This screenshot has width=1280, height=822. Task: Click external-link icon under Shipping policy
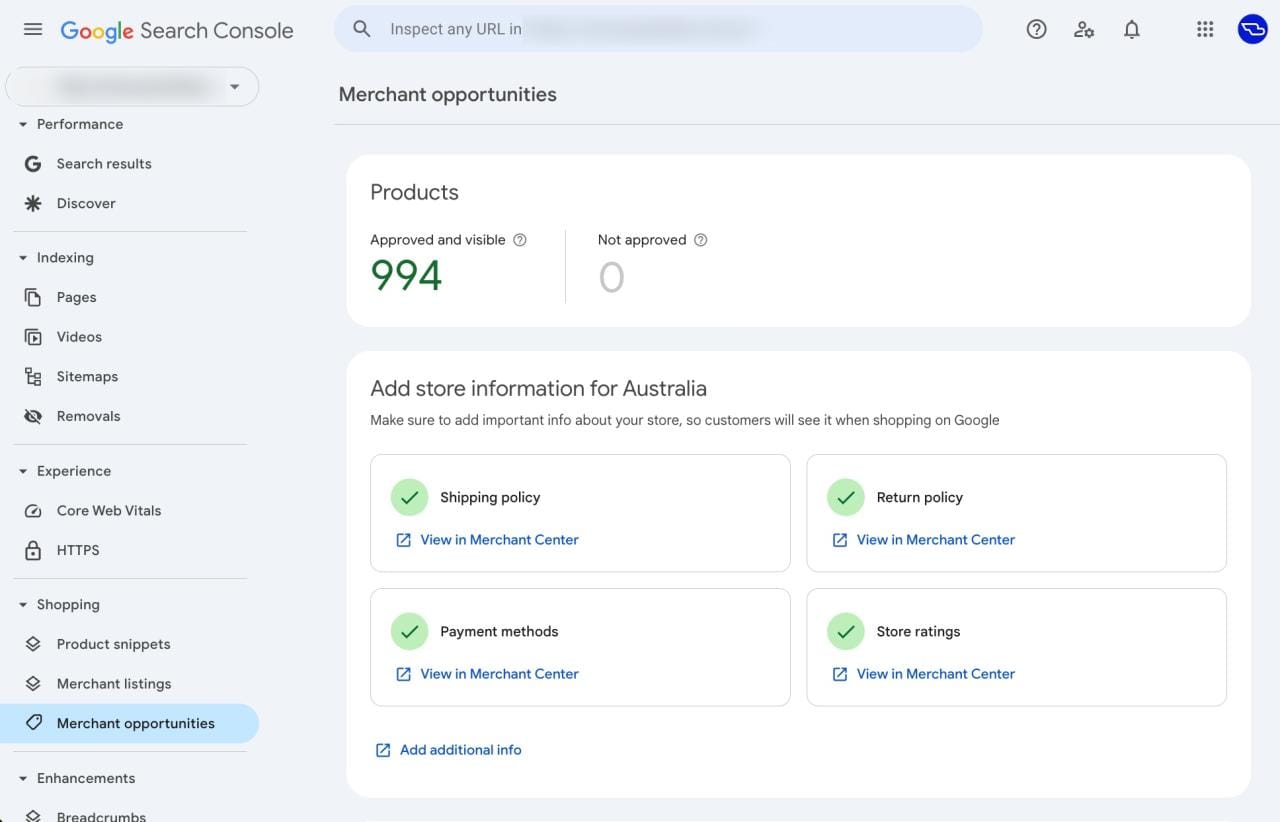tap(403, 540)
